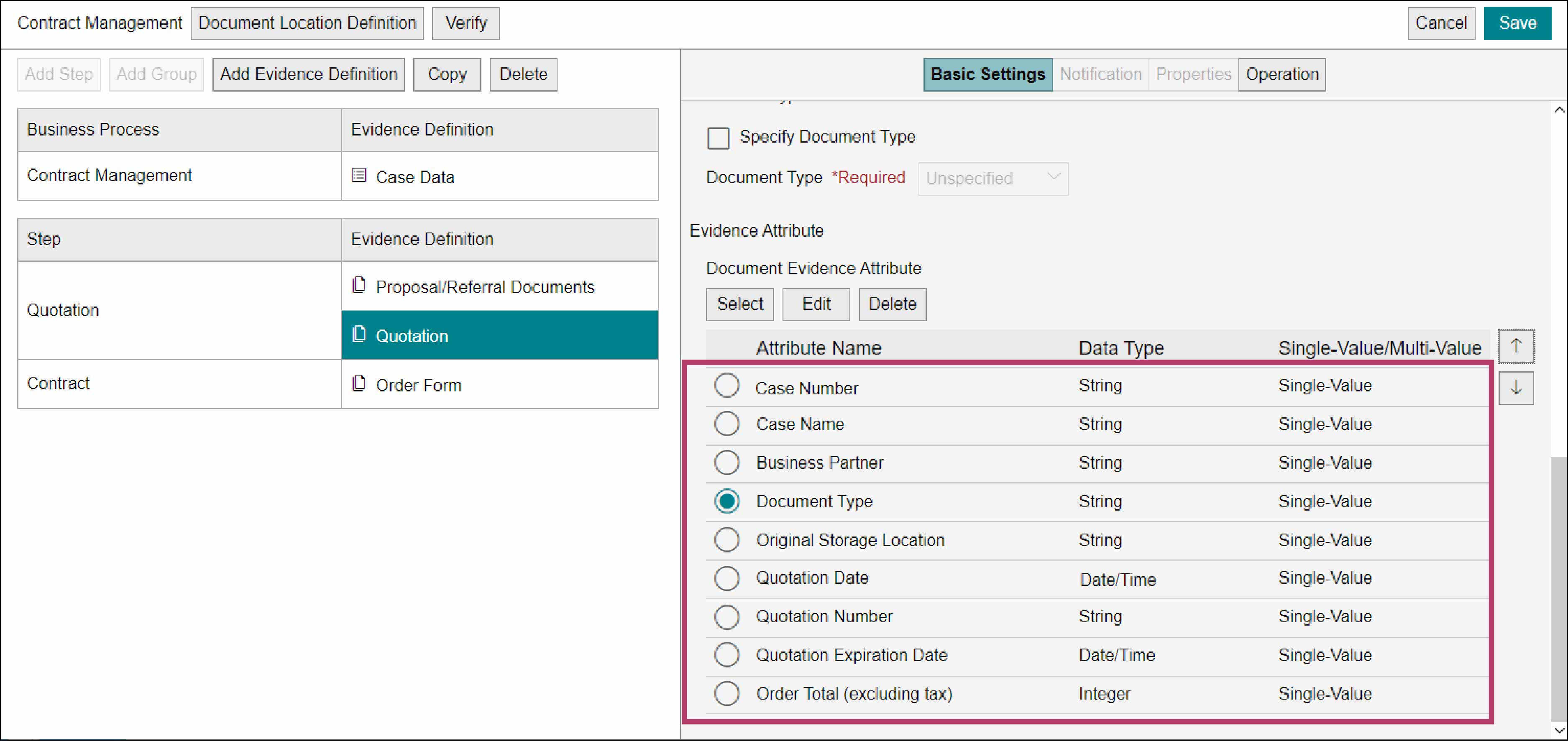Click the Proposal/Referral Documents document icon
Image resolution: width=1568 pixels, height=741 pixels.
359,285
